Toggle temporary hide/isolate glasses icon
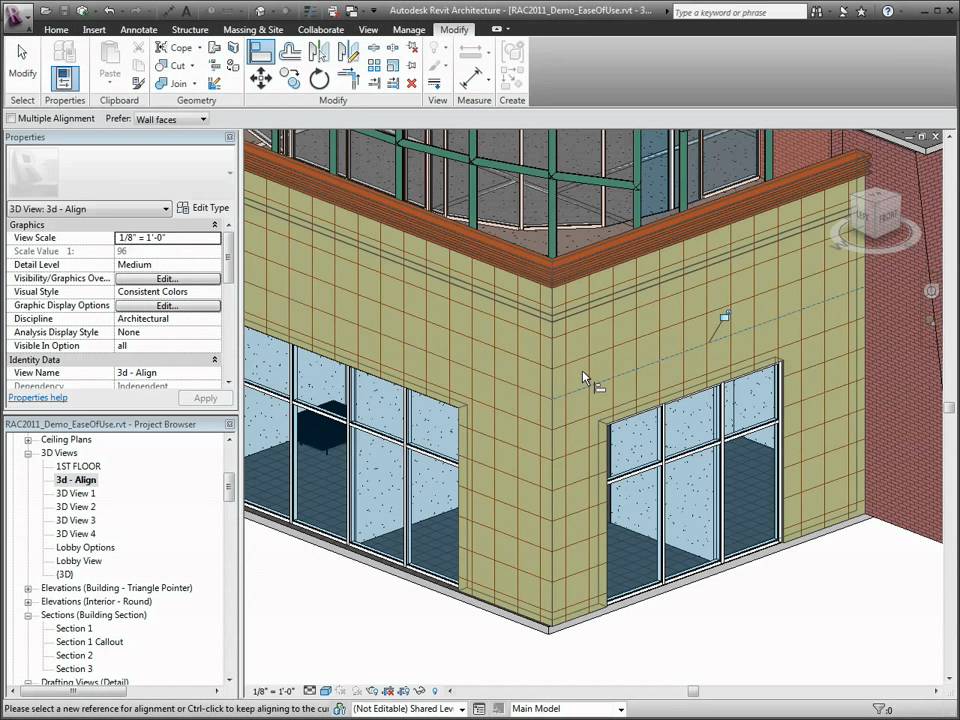960x720 pixels. 419,691
